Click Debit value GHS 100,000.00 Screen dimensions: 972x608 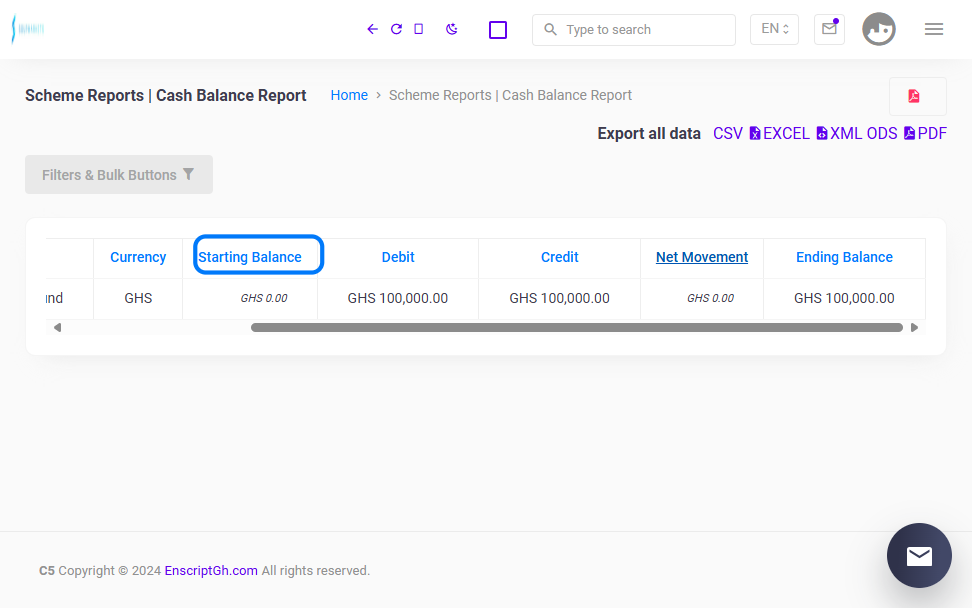coord(398,298)
